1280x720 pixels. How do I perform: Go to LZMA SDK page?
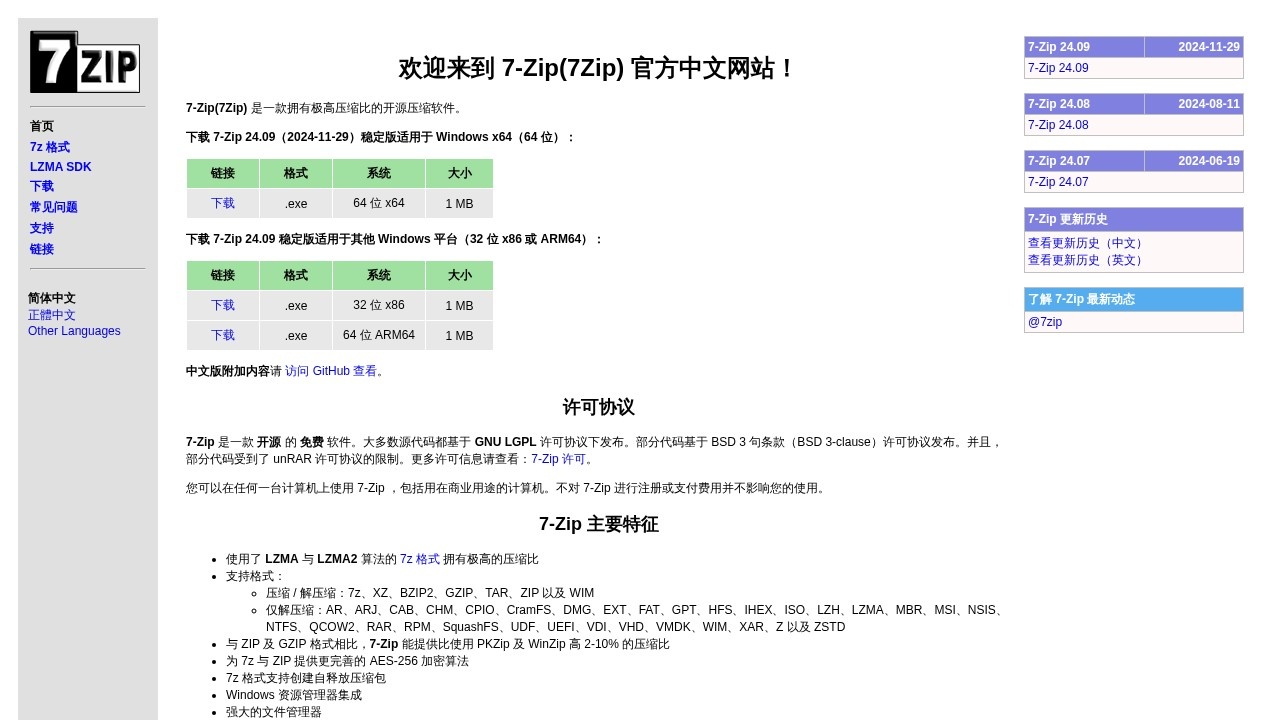60,167
